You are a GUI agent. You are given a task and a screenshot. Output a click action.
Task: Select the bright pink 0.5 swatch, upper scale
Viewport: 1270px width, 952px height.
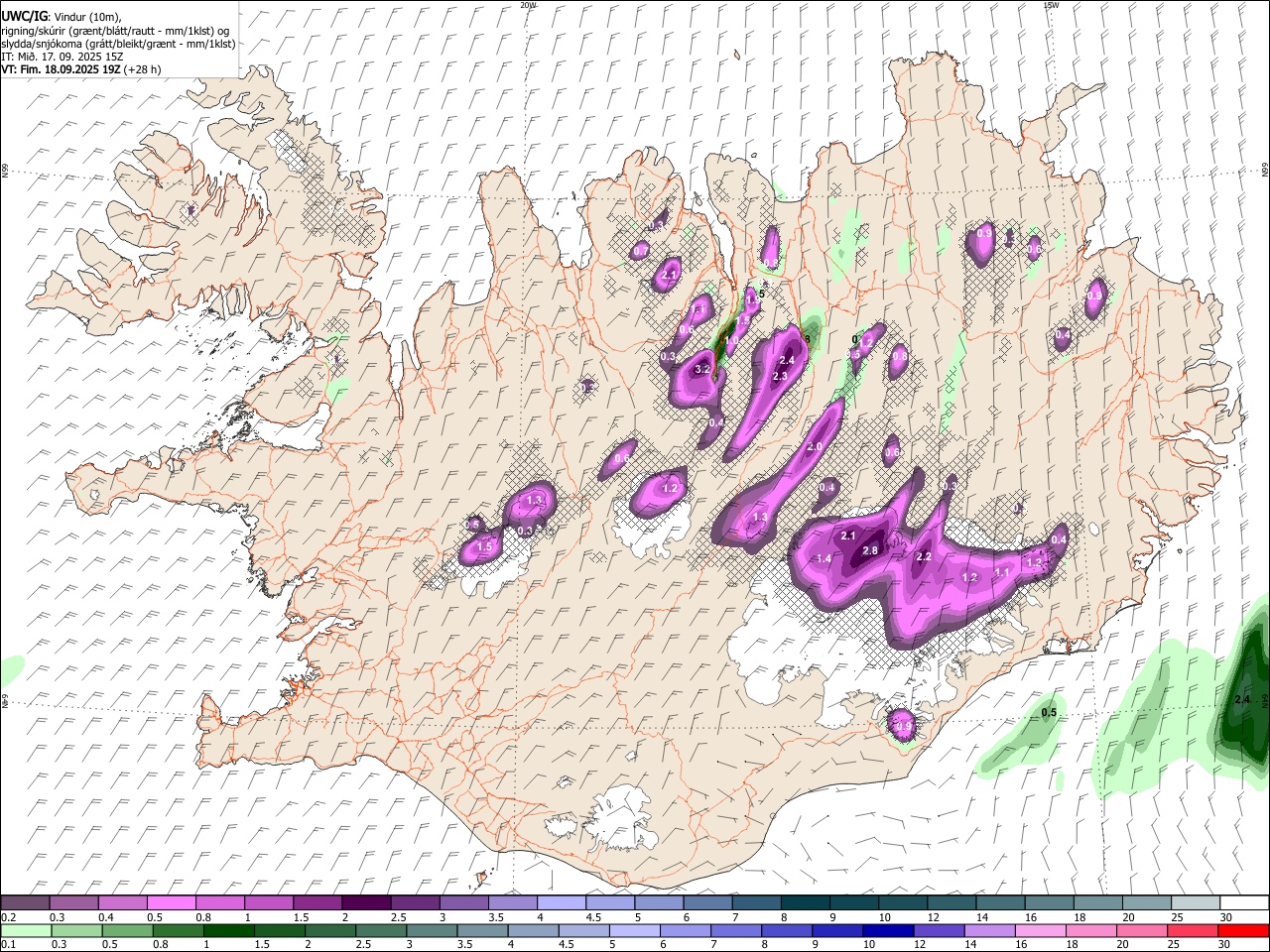172,903
